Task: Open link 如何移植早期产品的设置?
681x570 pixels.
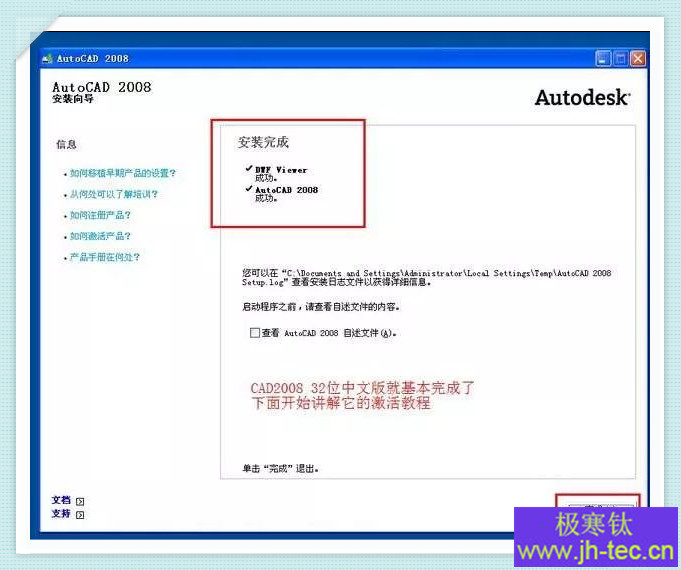Action: (x=123, y=173)
